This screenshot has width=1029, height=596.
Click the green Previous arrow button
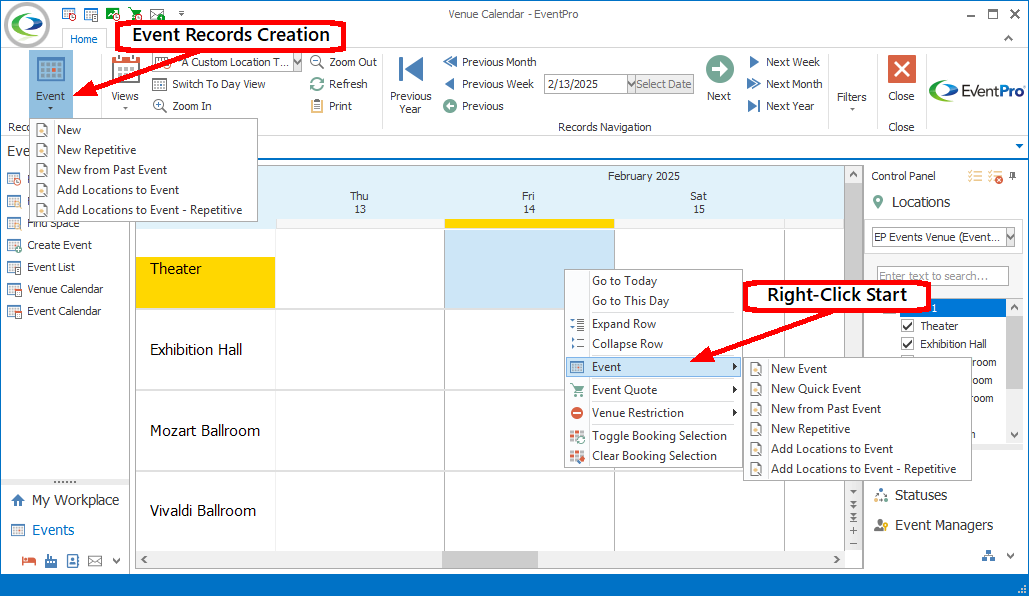click(473, 106)
